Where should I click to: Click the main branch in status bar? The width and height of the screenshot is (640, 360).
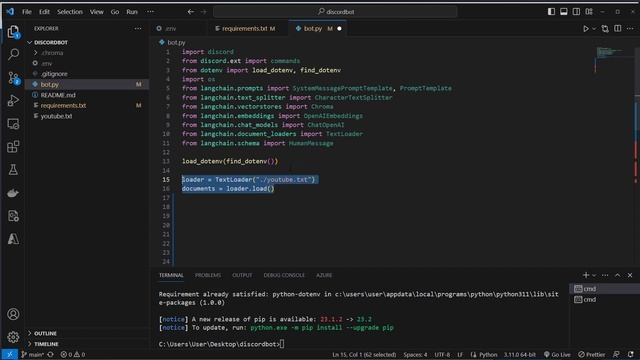pyautogui.click(x=33, y=354)
